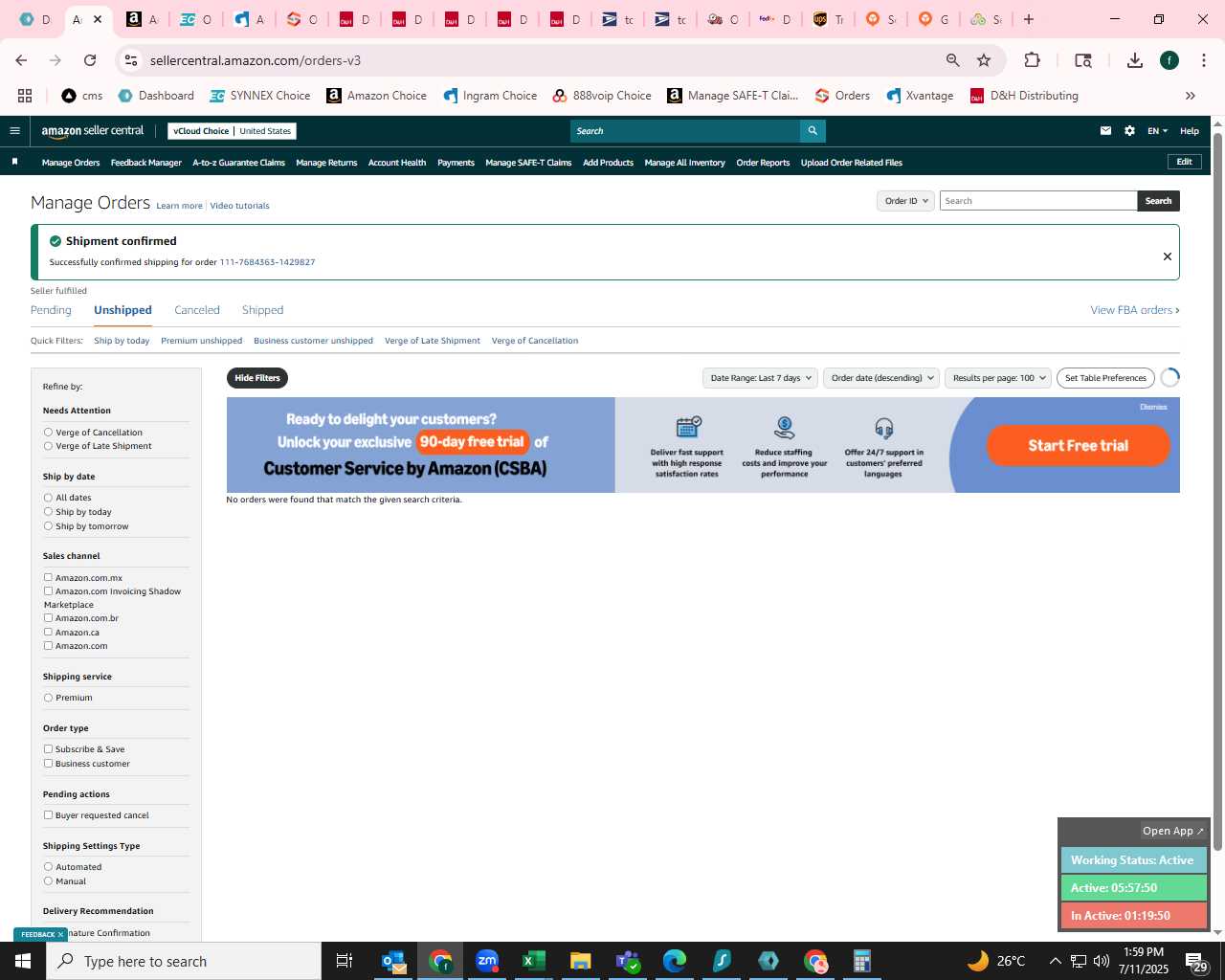The width and height of the screenshot is (1225, 980).
Task: Open the Order ID search type dropdown
Action: click(x=905, y=201)
